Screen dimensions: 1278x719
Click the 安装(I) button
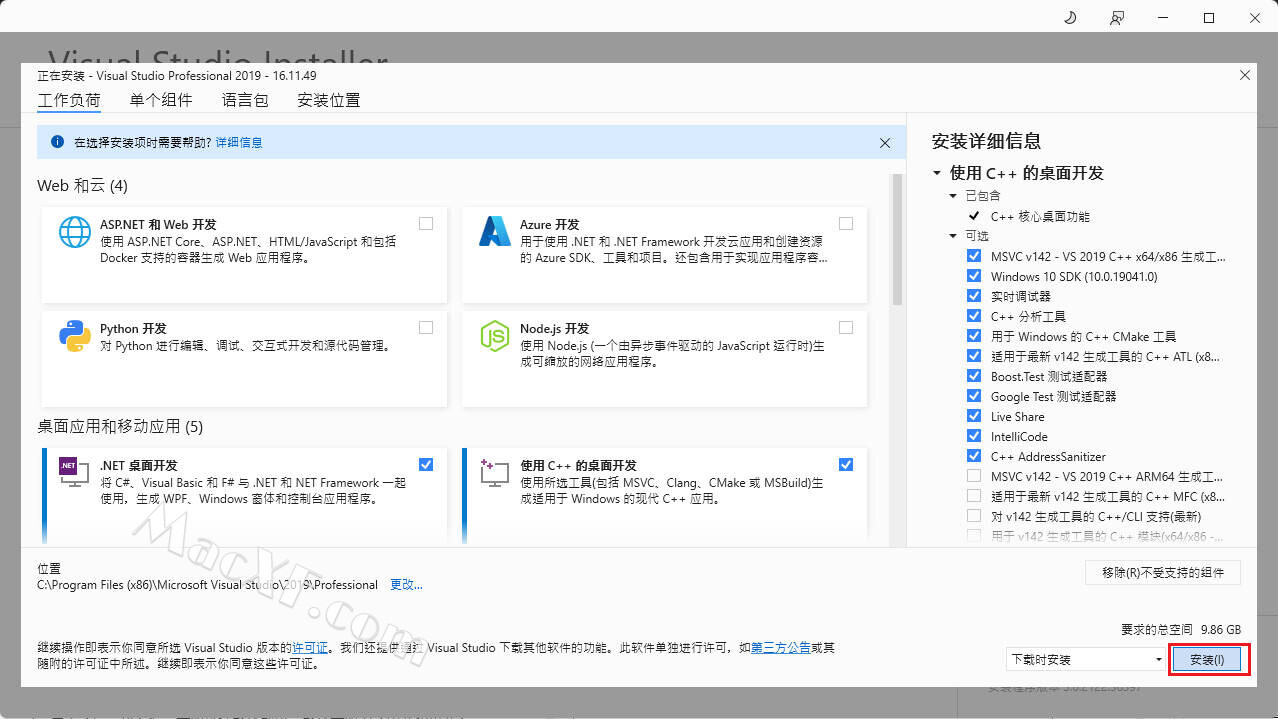tap(1207, 659)
